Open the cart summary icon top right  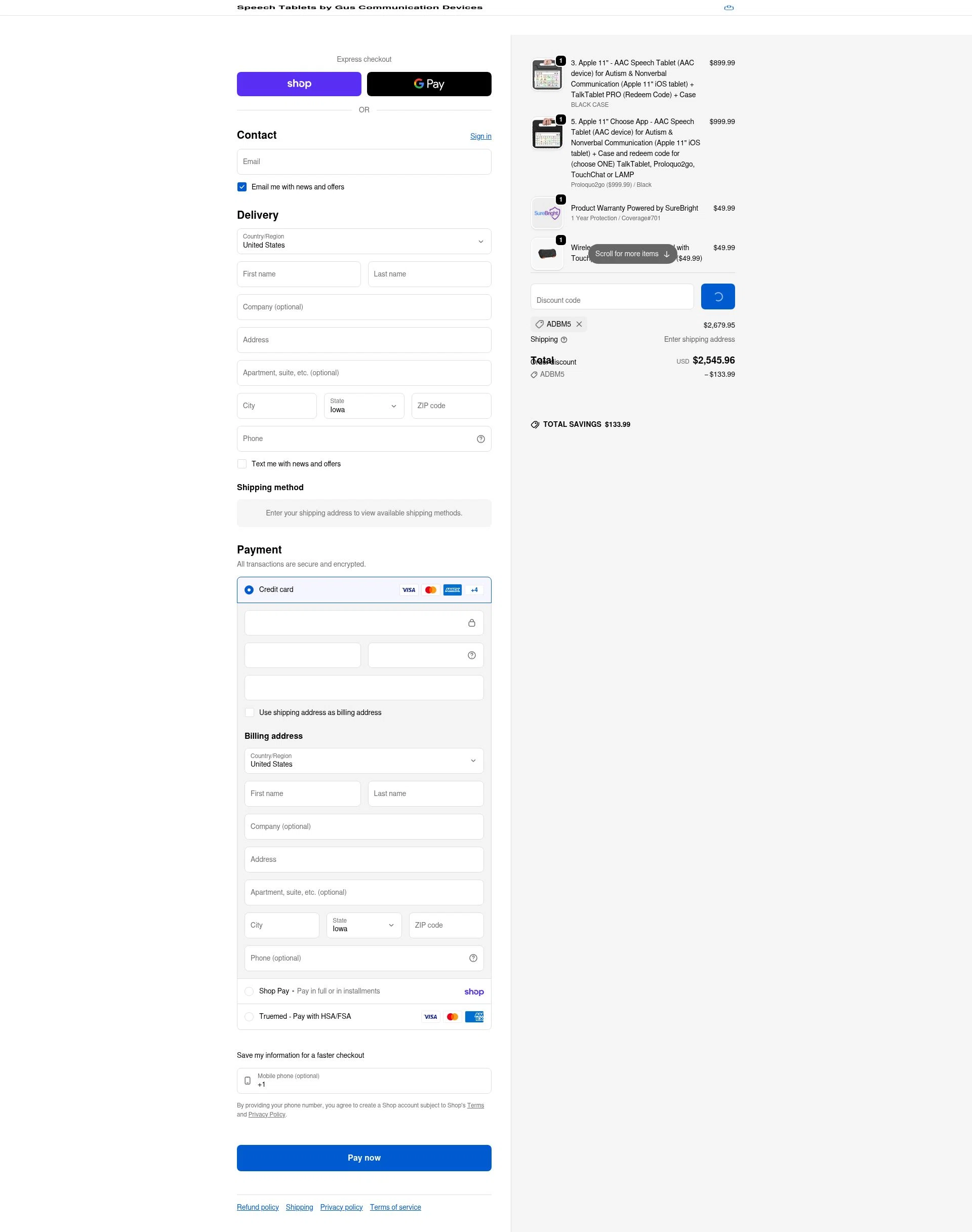pos(729,8)
